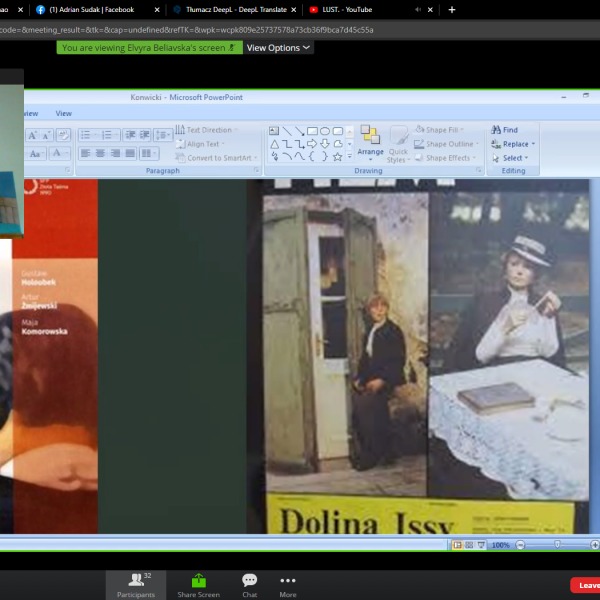Select the Right Brace shape

(x=325, y=157)
